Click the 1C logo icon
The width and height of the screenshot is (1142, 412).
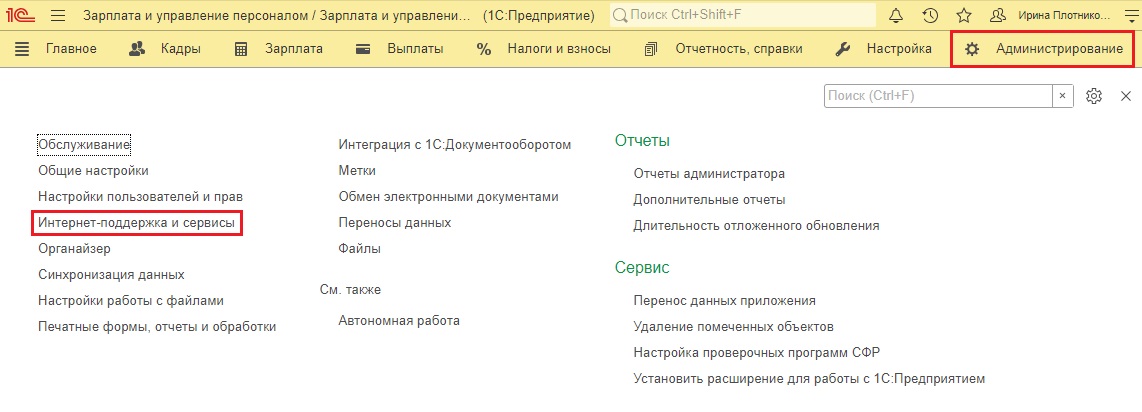tap(20, 15)
